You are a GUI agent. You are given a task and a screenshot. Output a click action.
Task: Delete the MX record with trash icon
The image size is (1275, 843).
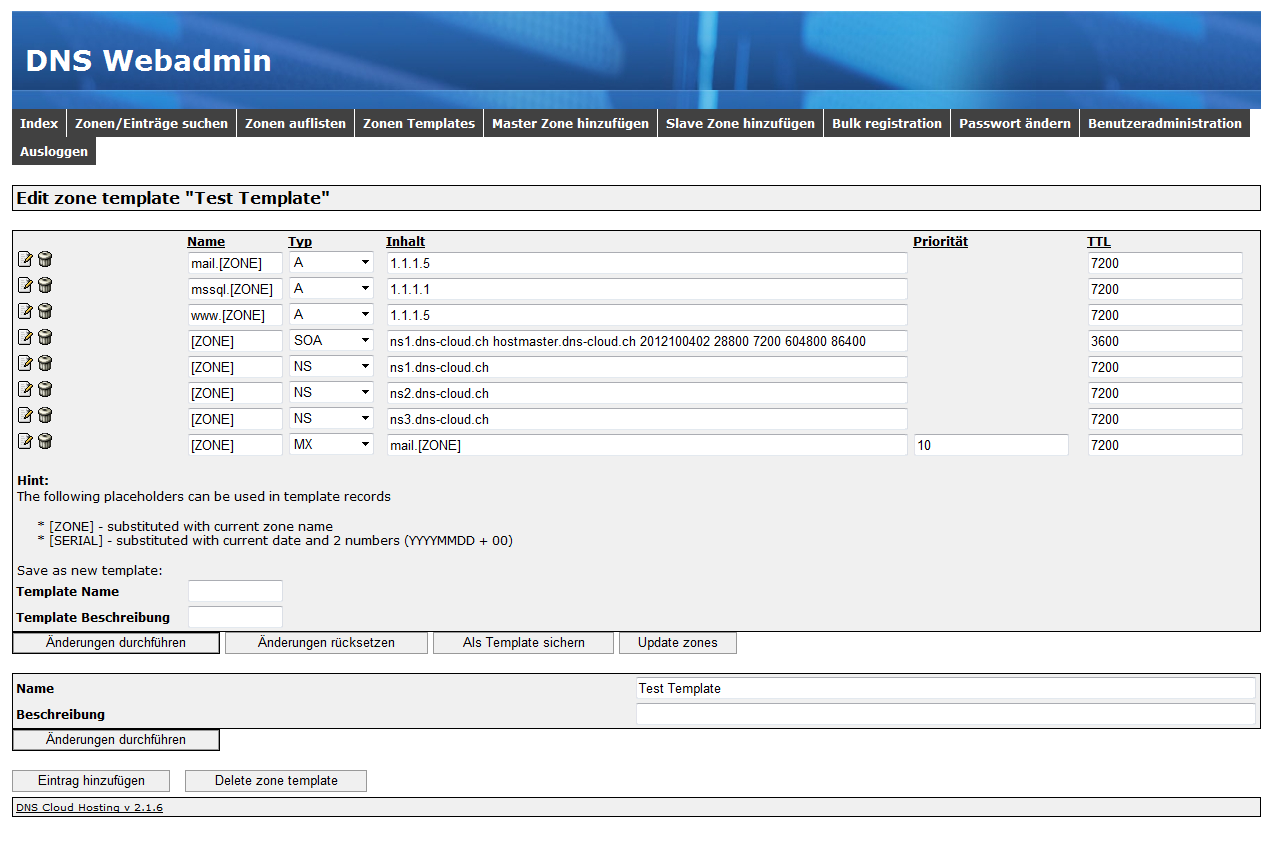pos(45,442)
